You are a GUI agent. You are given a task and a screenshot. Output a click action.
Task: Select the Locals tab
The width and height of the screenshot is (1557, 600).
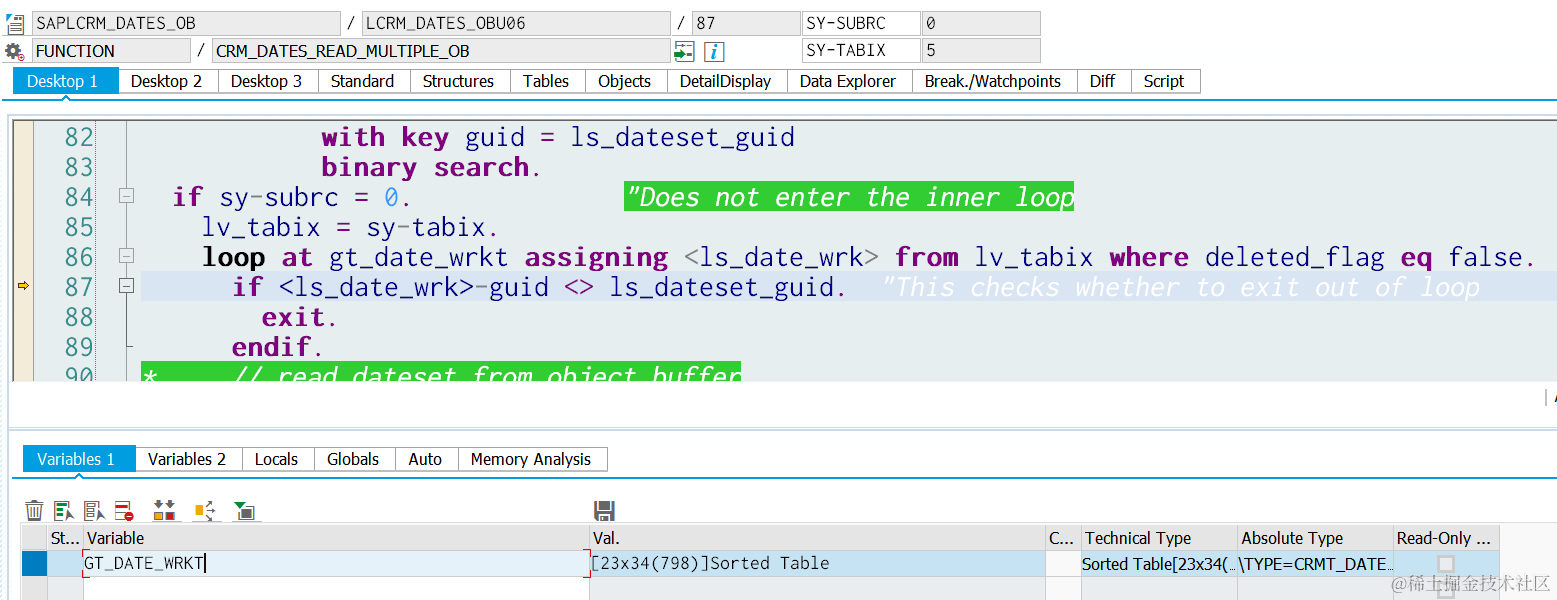[x=277, y=459]
